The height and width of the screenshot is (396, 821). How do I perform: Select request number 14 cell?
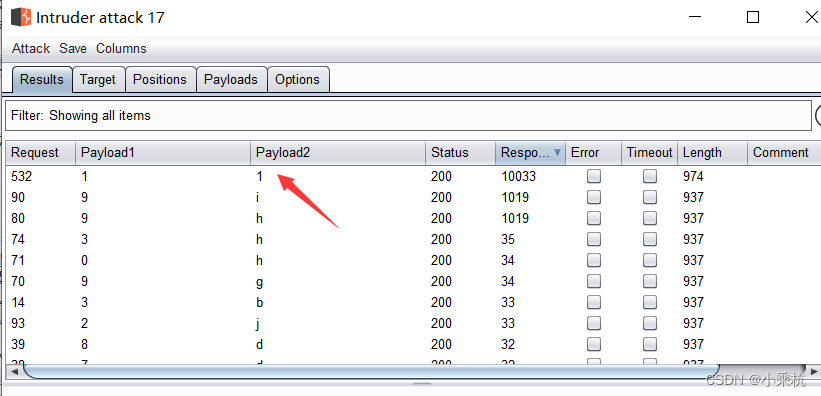point(18,302)
